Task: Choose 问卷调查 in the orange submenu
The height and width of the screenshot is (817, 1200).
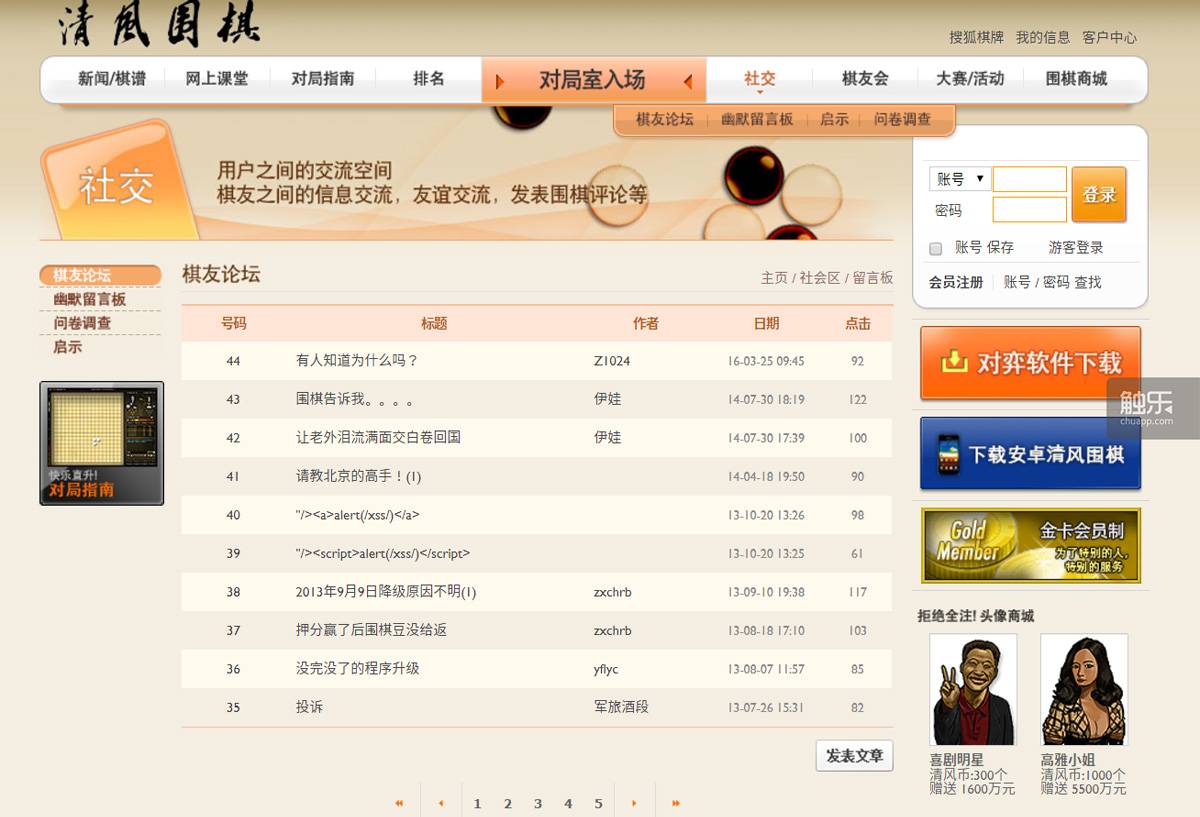Action: [902, 119]
